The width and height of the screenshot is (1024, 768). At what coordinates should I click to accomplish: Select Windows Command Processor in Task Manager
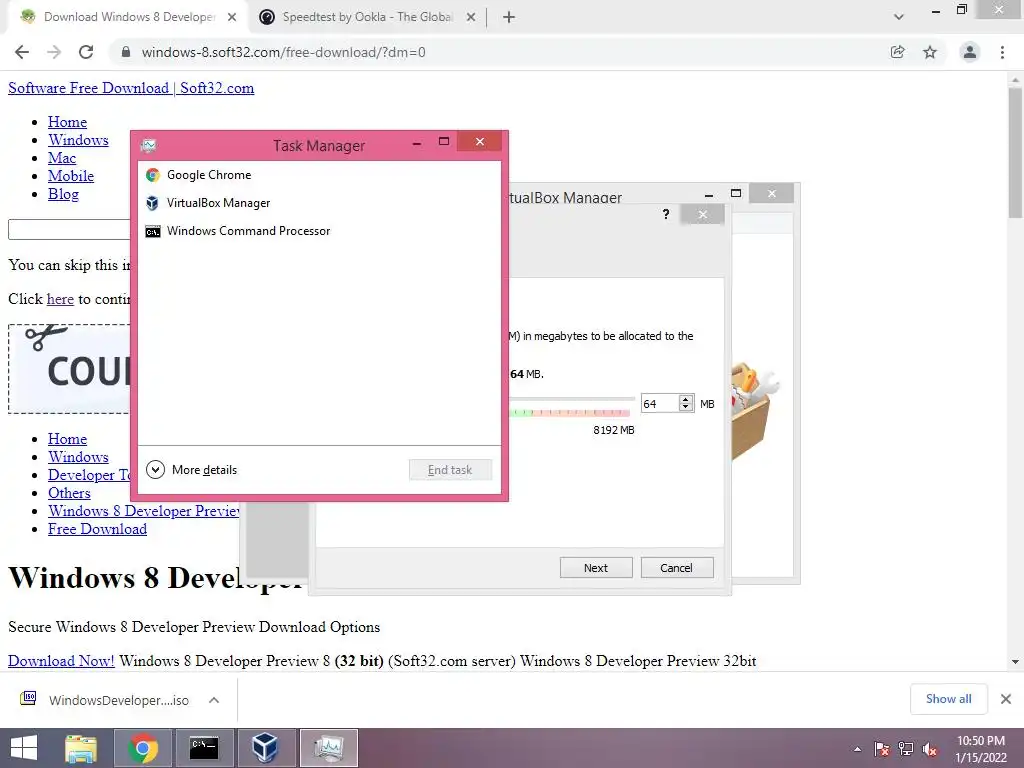[319, 231]
